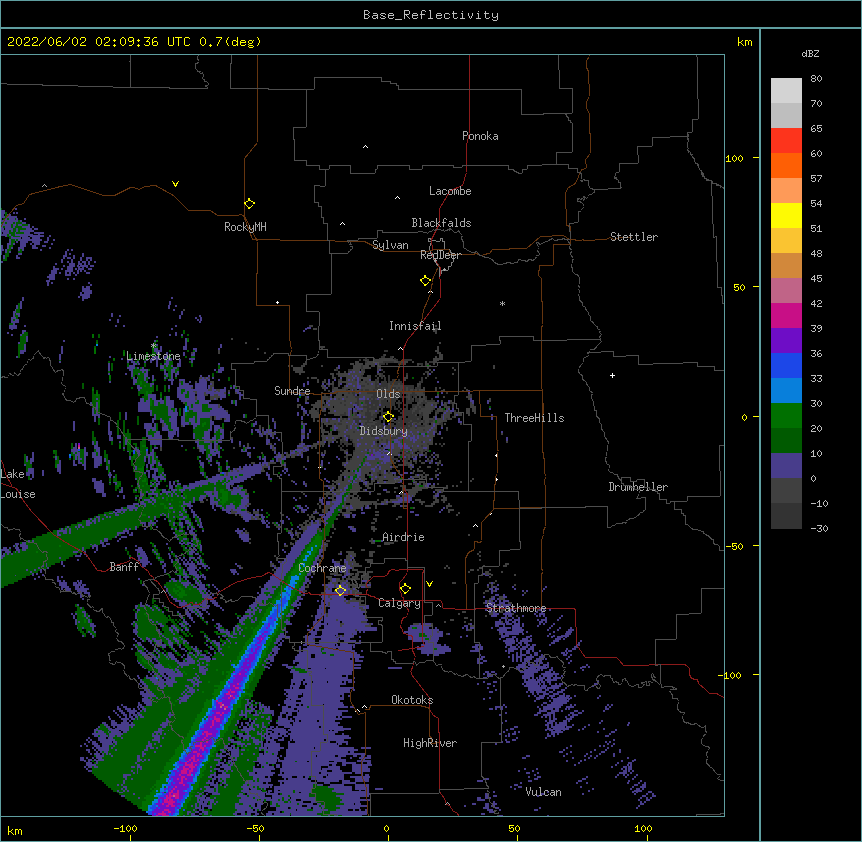This screenshot has width=862, height=842.
Task: Click the slate-purple 0–10 dBZ legend swatch
Action: pyautogui.click(x=786, y=466)
